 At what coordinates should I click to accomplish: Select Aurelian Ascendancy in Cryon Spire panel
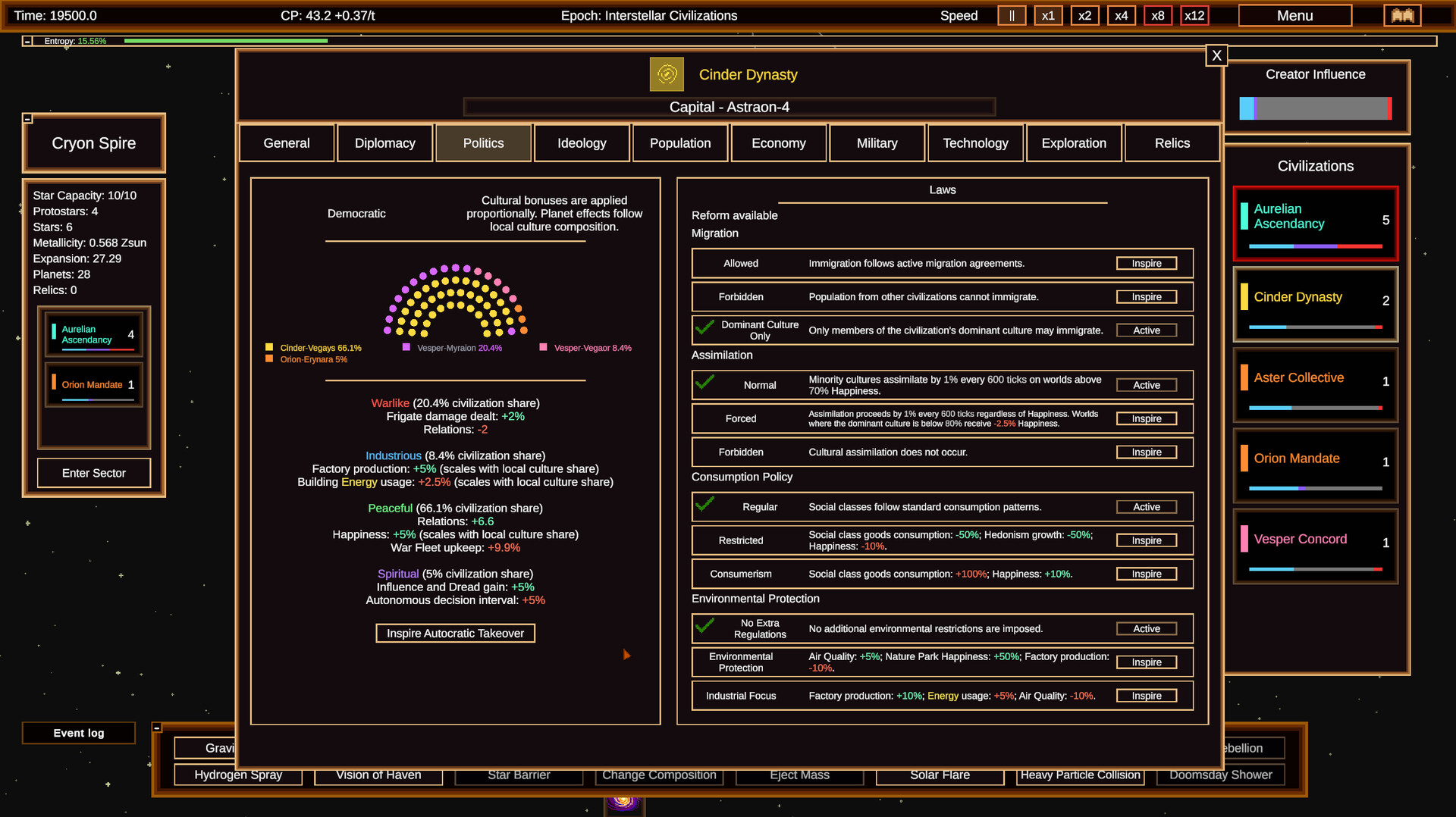94,334
